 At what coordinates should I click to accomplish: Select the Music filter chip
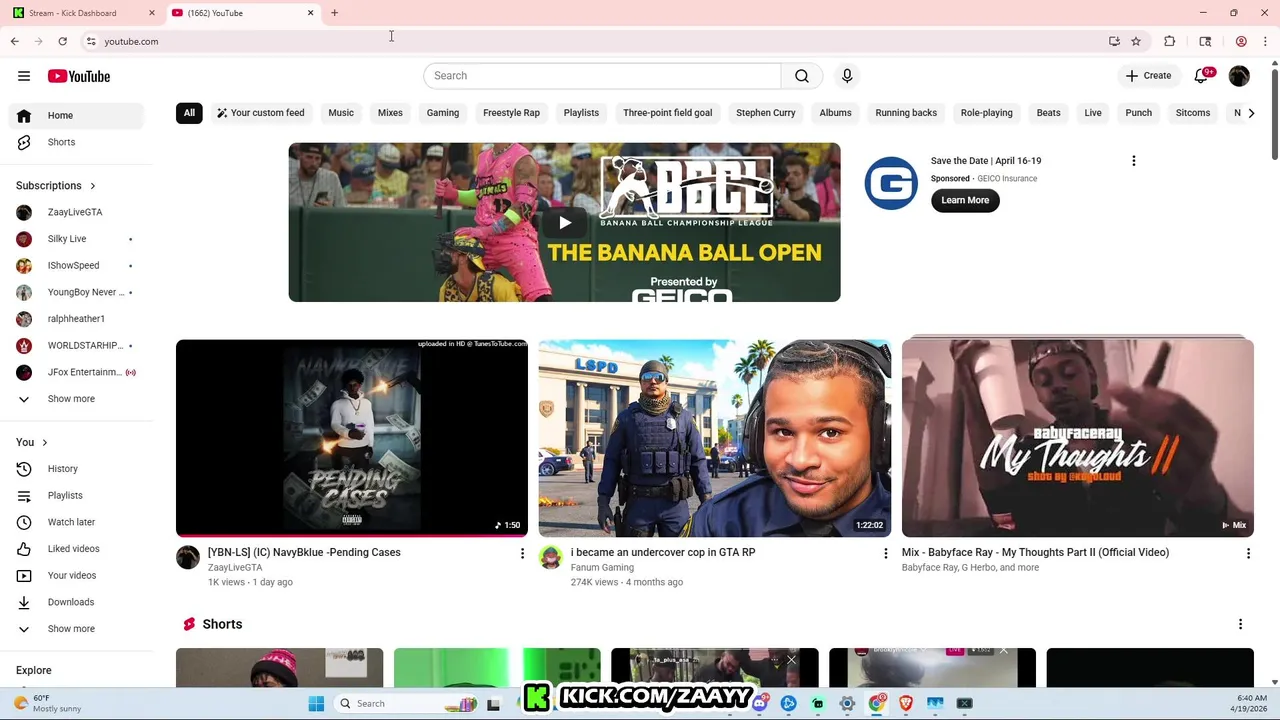click(x=341, y=113)
